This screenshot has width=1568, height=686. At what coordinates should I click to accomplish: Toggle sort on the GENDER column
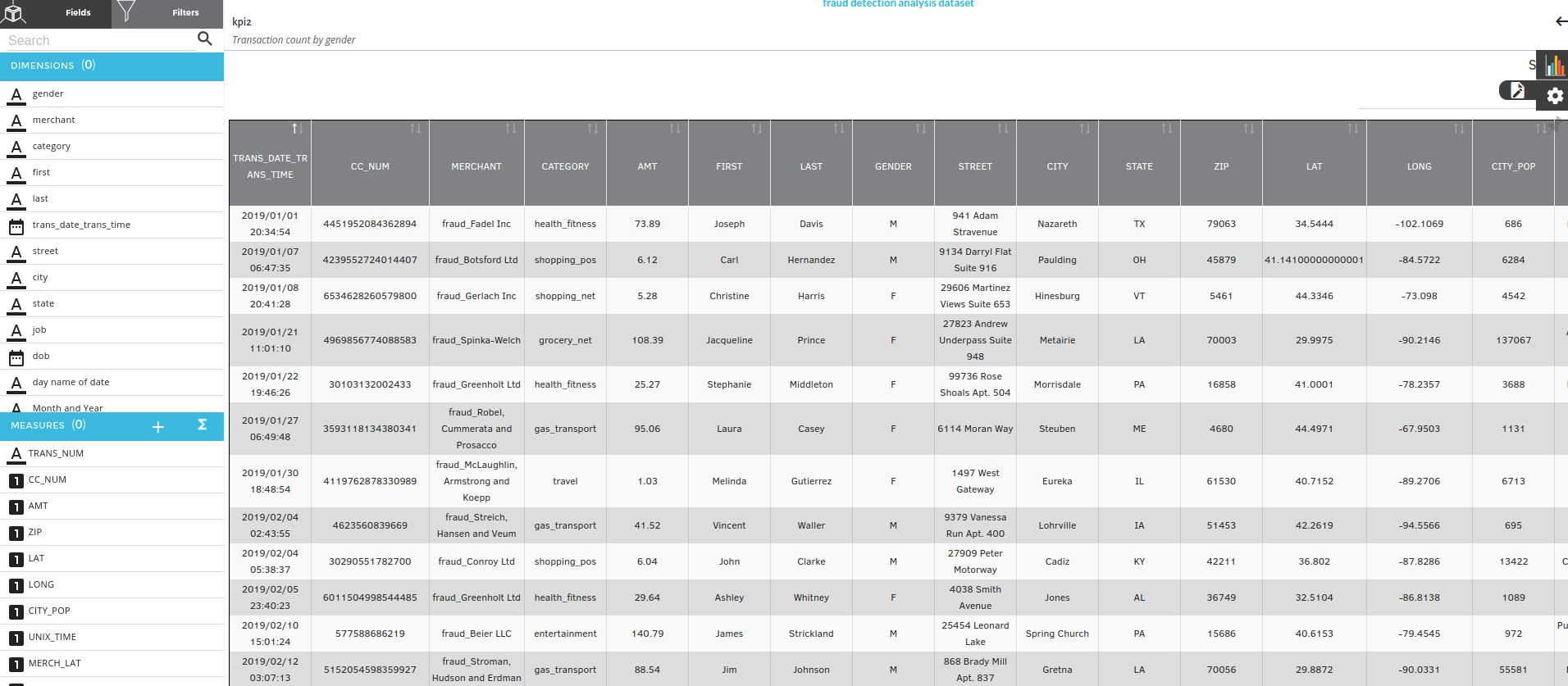[920, 129]
